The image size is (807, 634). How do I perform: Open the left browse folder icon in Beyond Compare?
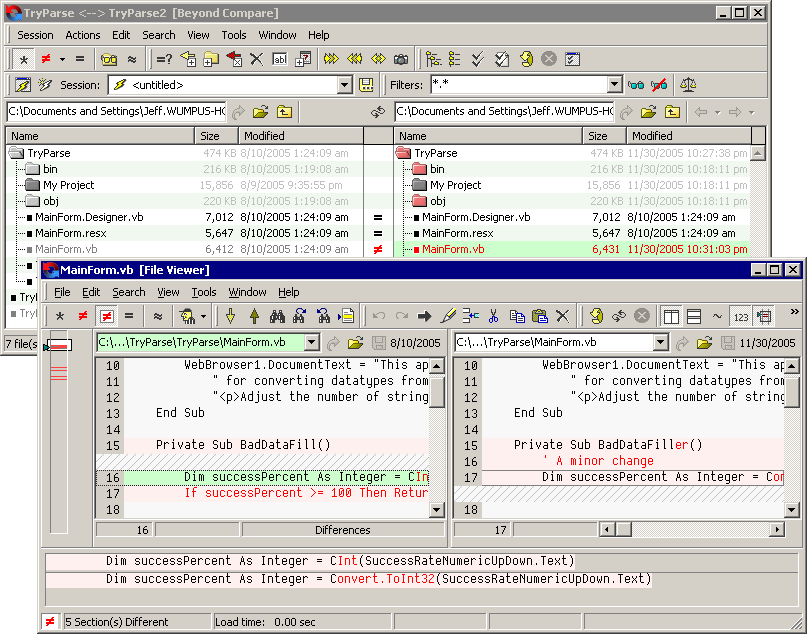click(260, 112)
